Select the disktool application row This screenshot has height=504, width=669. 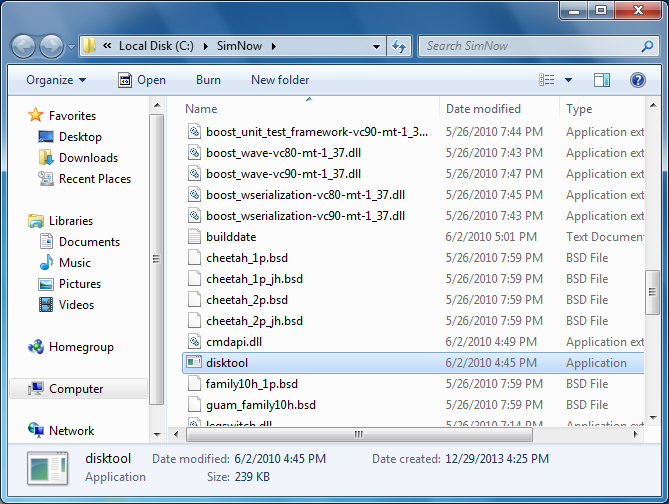[413, 363]
